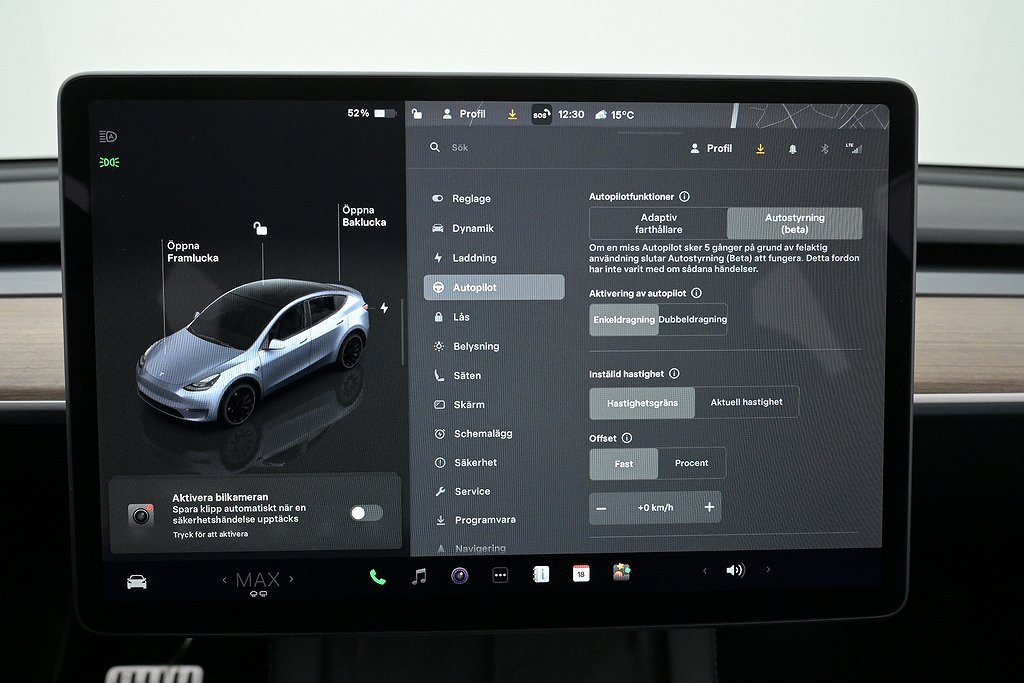Tap right arrow beside MAX temperature
This screenshot has height=683, width=1024.
291,579
